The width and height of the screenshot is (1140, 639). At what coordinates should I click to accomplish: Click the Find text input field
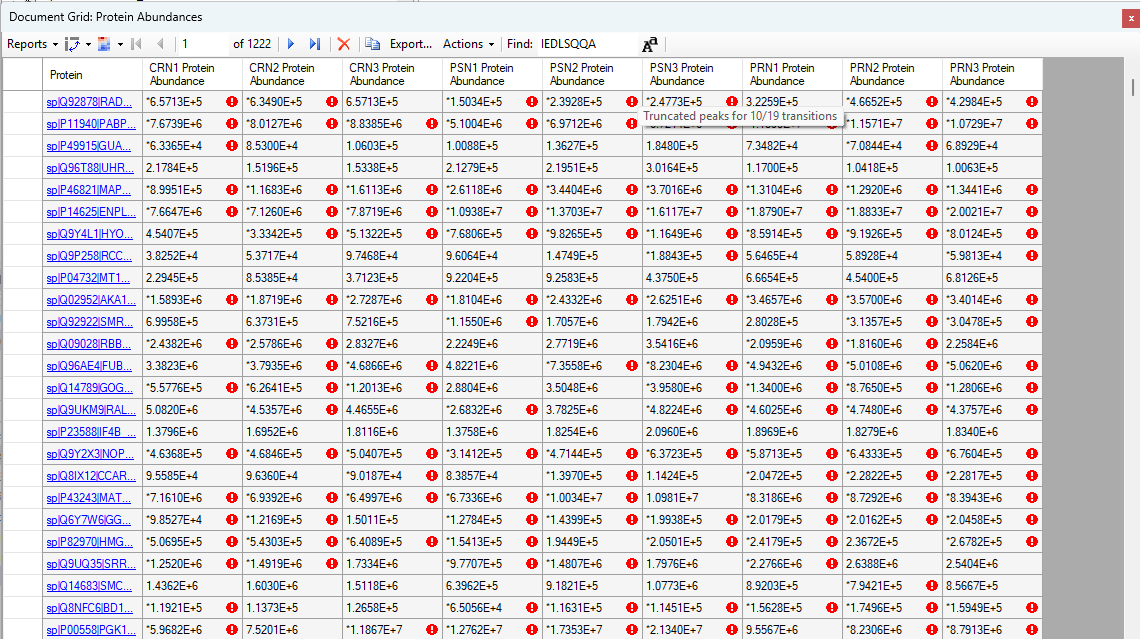pos(586,44)
